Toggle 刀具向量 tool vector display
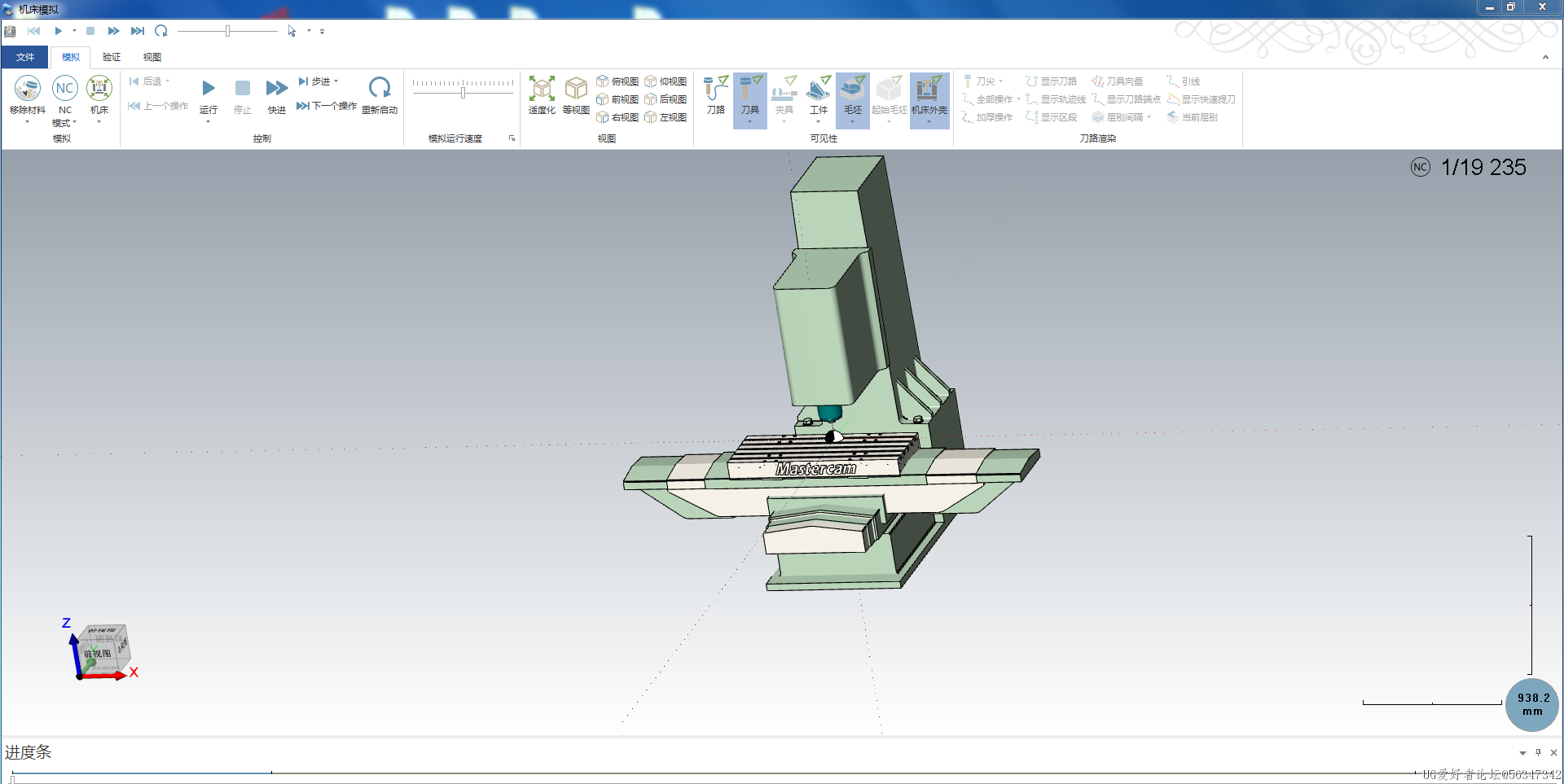The height and width of the screenshot is (784, 1564). (x=1118, y=81)
